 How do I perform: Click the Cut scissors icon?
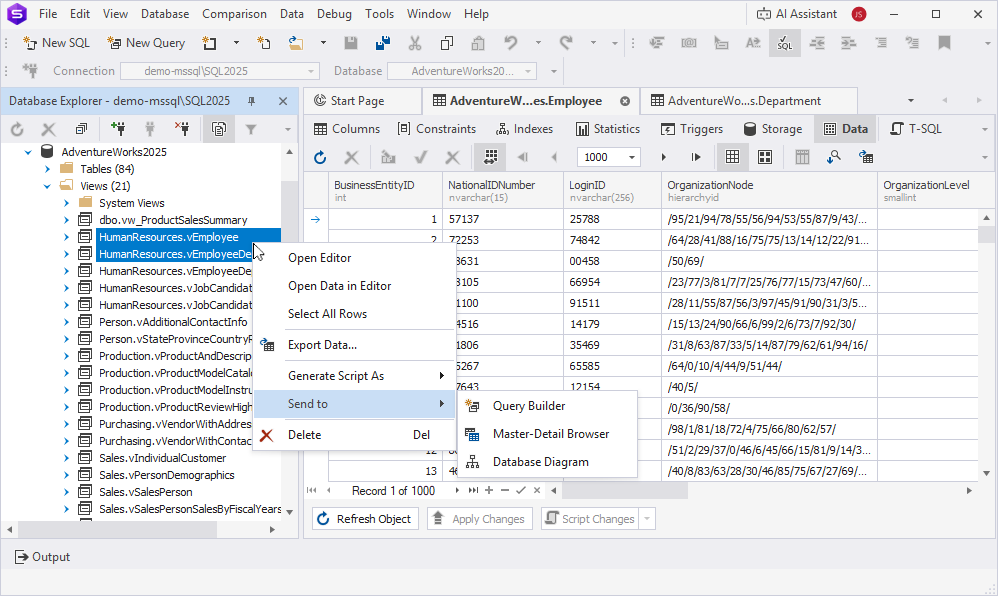pos(415,43)
